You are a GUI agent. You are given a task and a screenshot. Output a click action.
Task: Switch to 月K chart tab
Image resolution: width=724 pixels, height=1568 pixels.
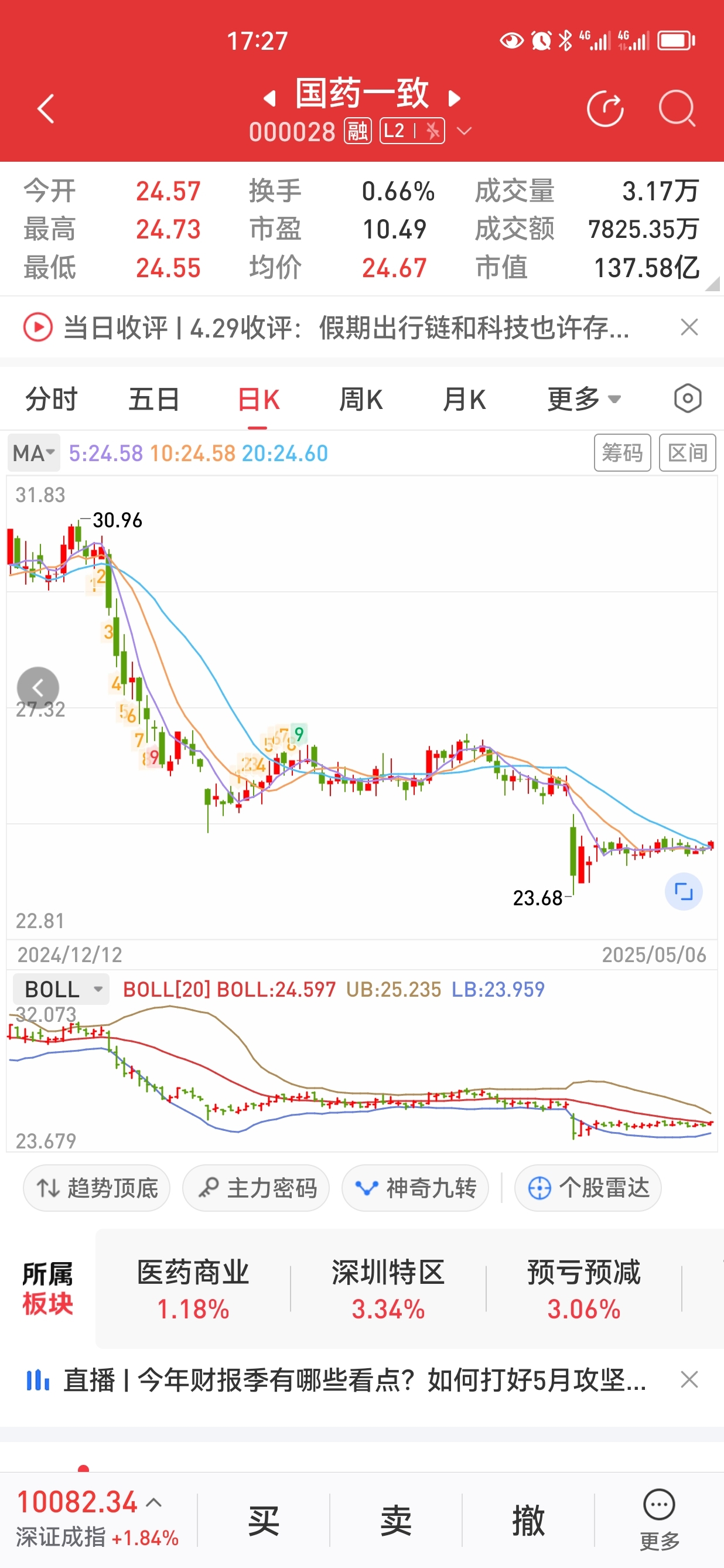click(x=464, y=399)
